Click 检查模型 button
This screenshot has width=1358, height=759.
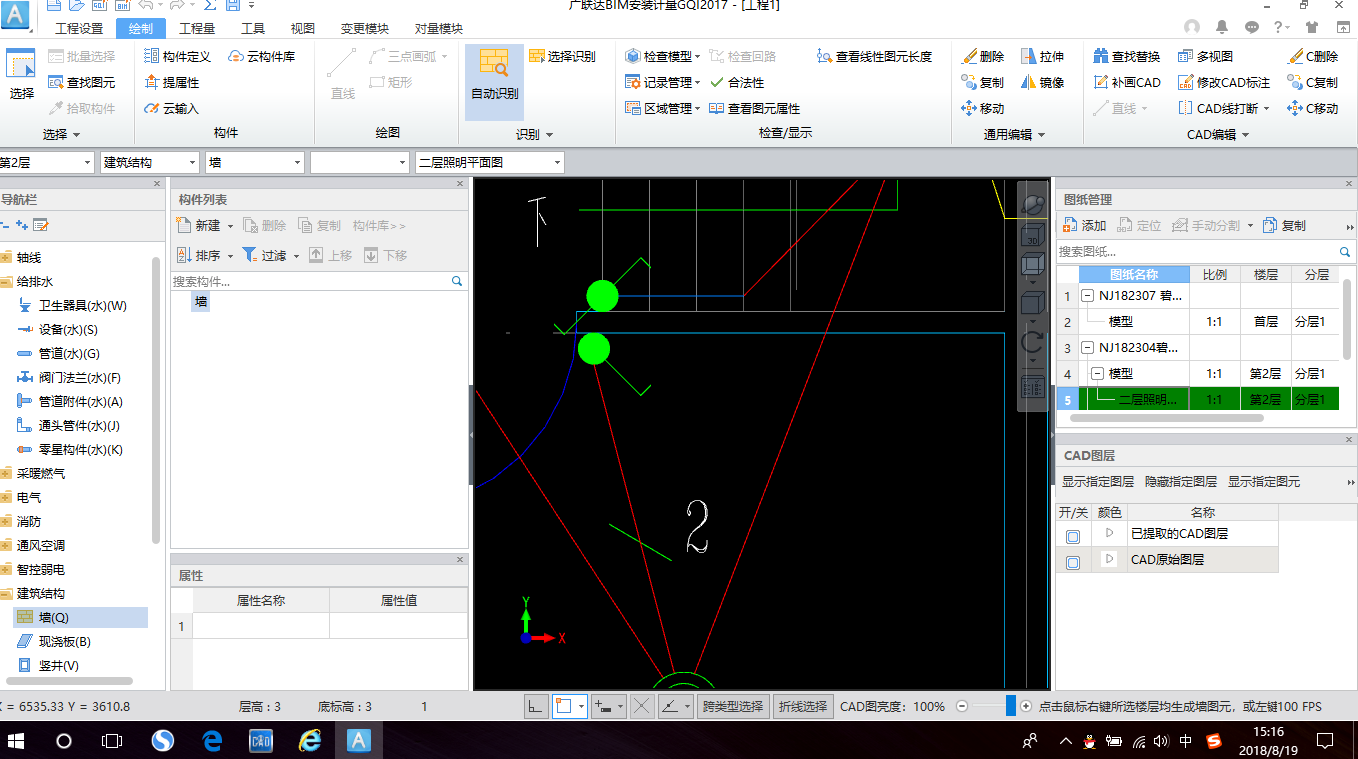pos(658,56)
